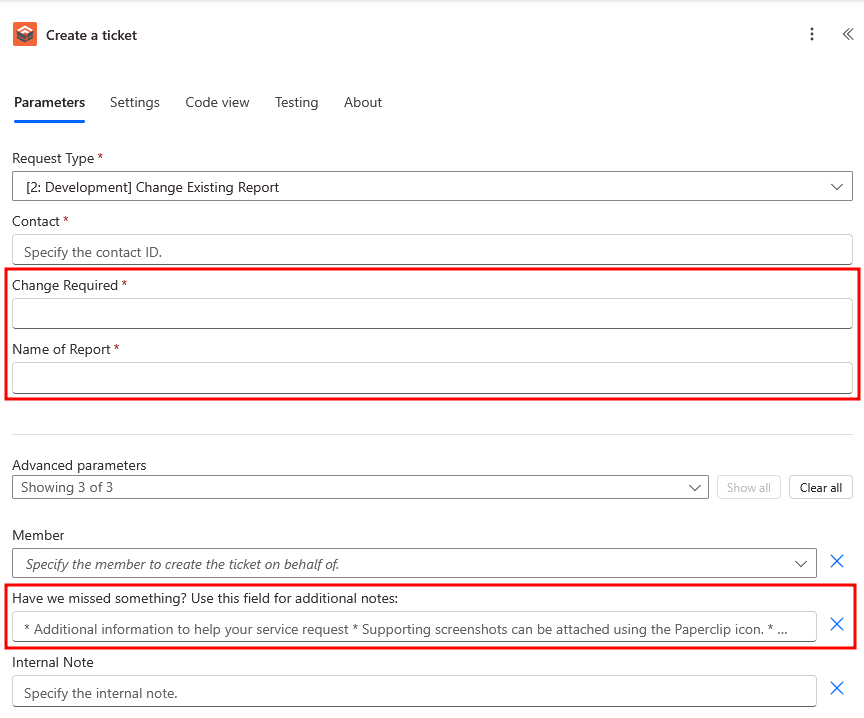Focus the Change Required text field
864x718 pixels.
(432, 314)
